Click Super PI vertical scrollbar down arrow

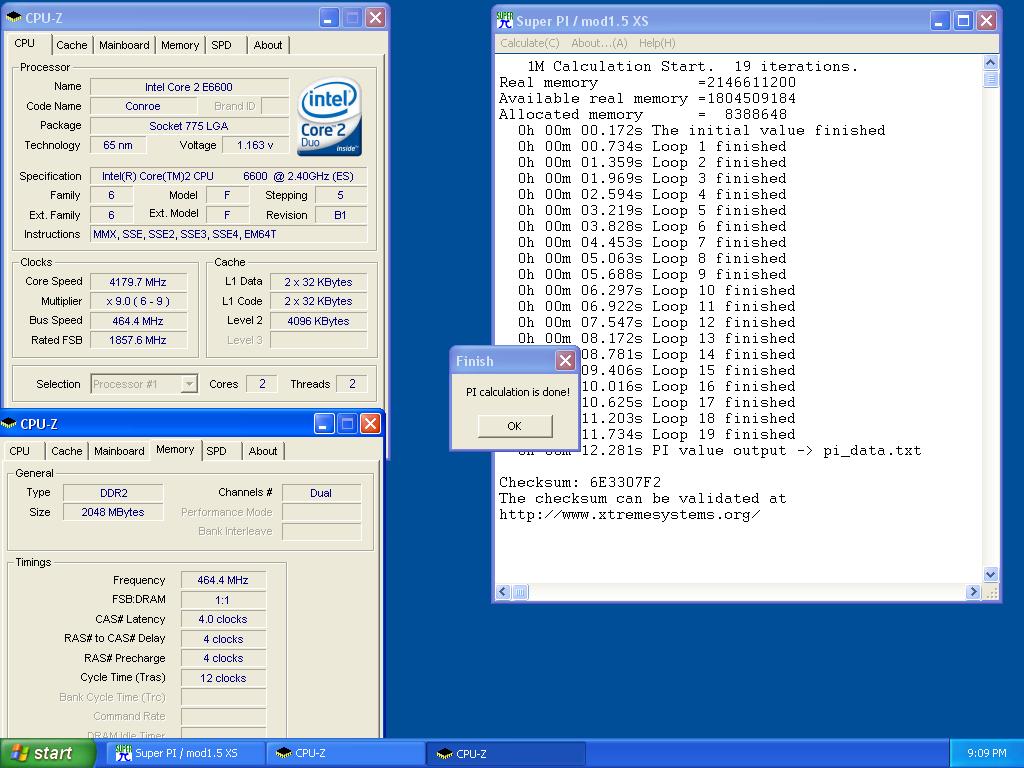(990, 575)
